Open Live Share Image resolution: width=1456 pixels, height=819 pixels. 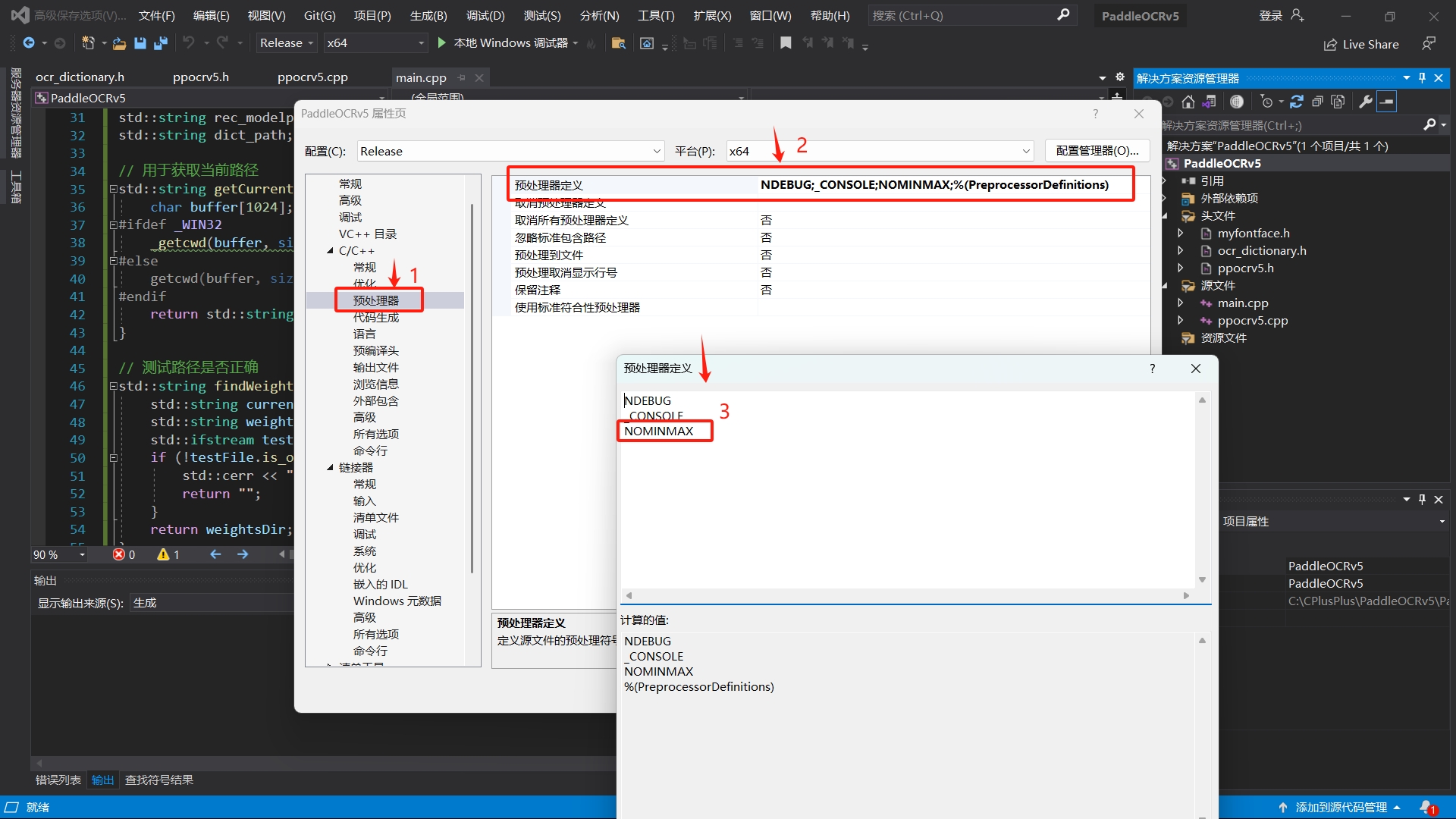coord(1361,45)
